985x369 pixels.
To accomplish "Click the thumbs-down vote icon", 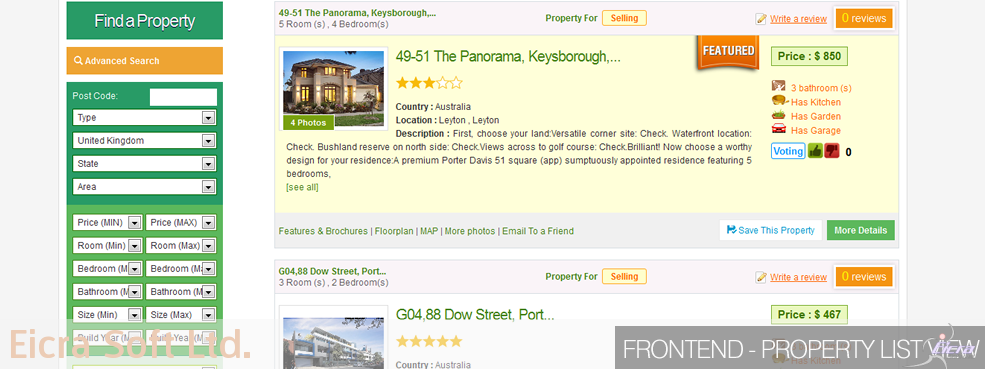I will (832, 151).
